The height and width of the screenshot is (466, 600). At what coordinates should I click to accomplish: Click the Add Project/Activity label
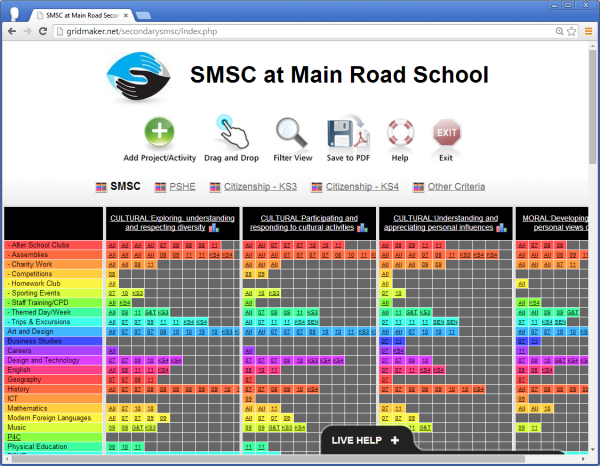[160, 158]
